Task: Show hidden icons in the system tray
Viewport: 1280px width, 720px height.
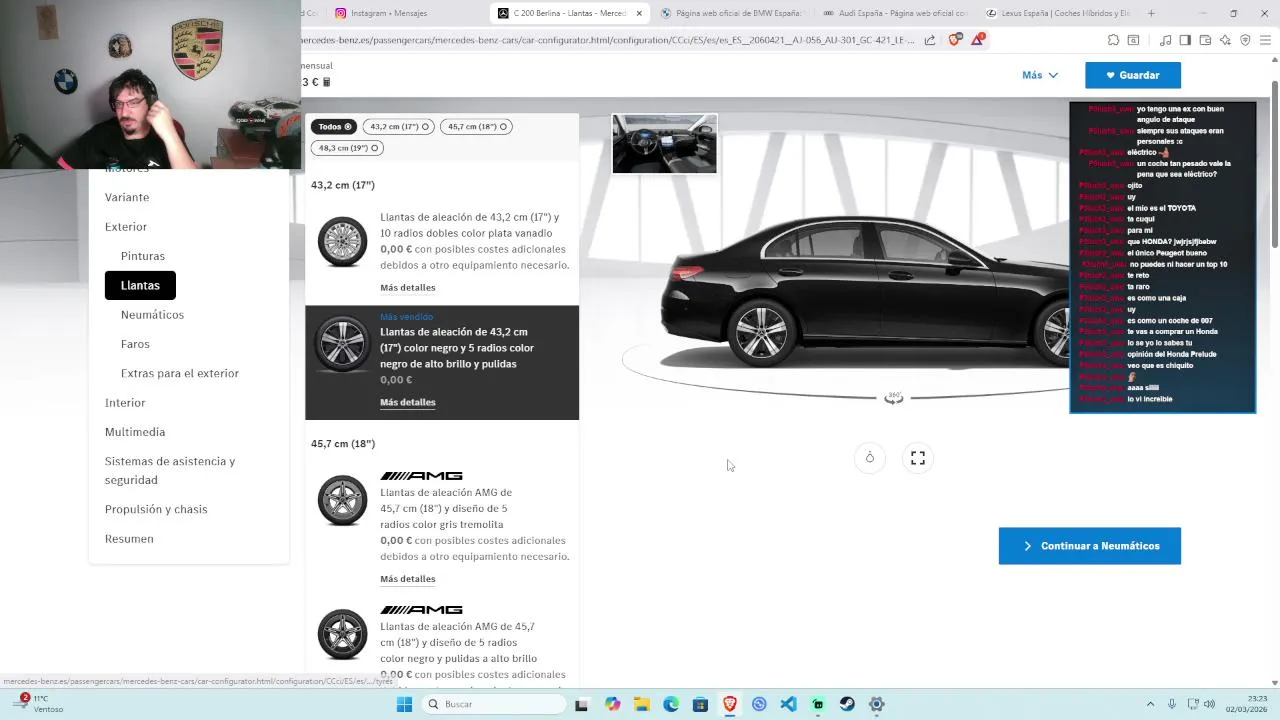Action: 1150,704
